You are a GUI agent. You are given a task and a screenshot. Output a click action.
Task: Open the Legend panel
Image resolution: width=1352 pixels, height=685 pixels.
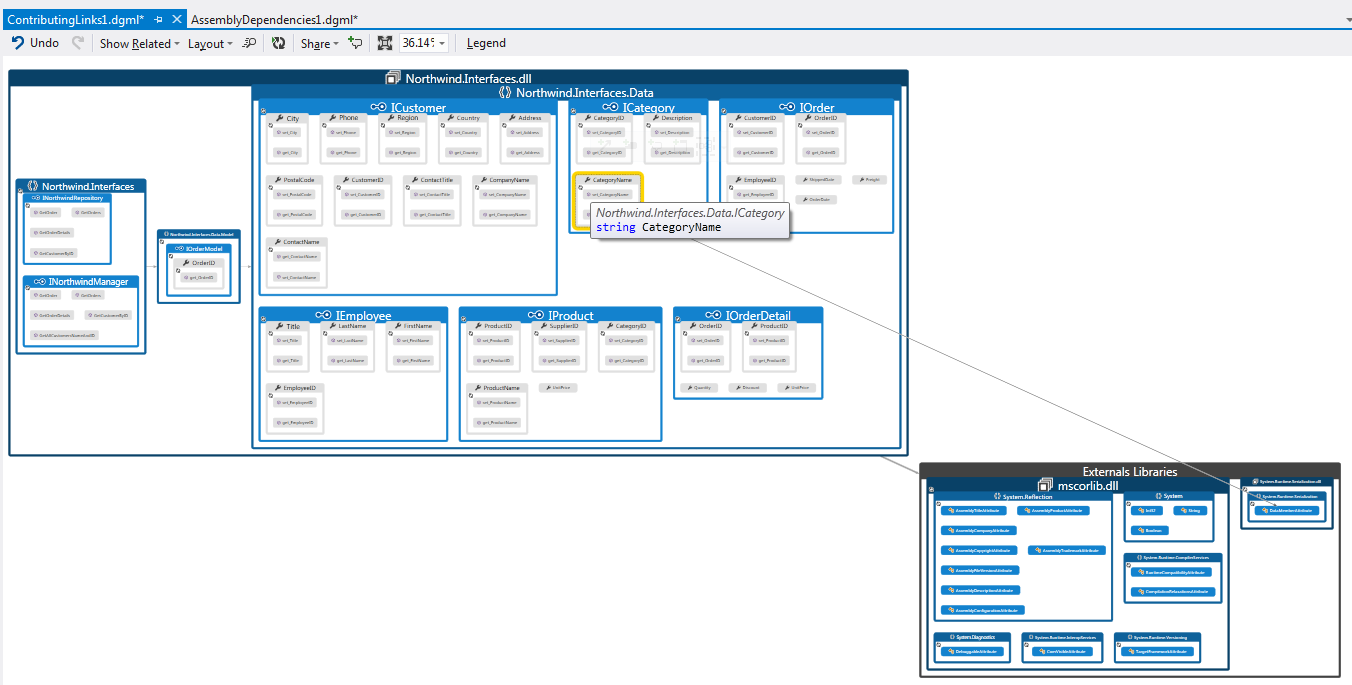click(x=485, y=43)
